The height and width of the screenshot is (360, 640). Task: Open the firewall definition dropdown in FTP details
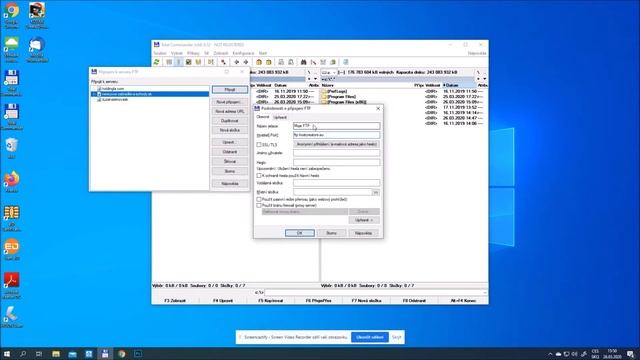tap(305, 211)
